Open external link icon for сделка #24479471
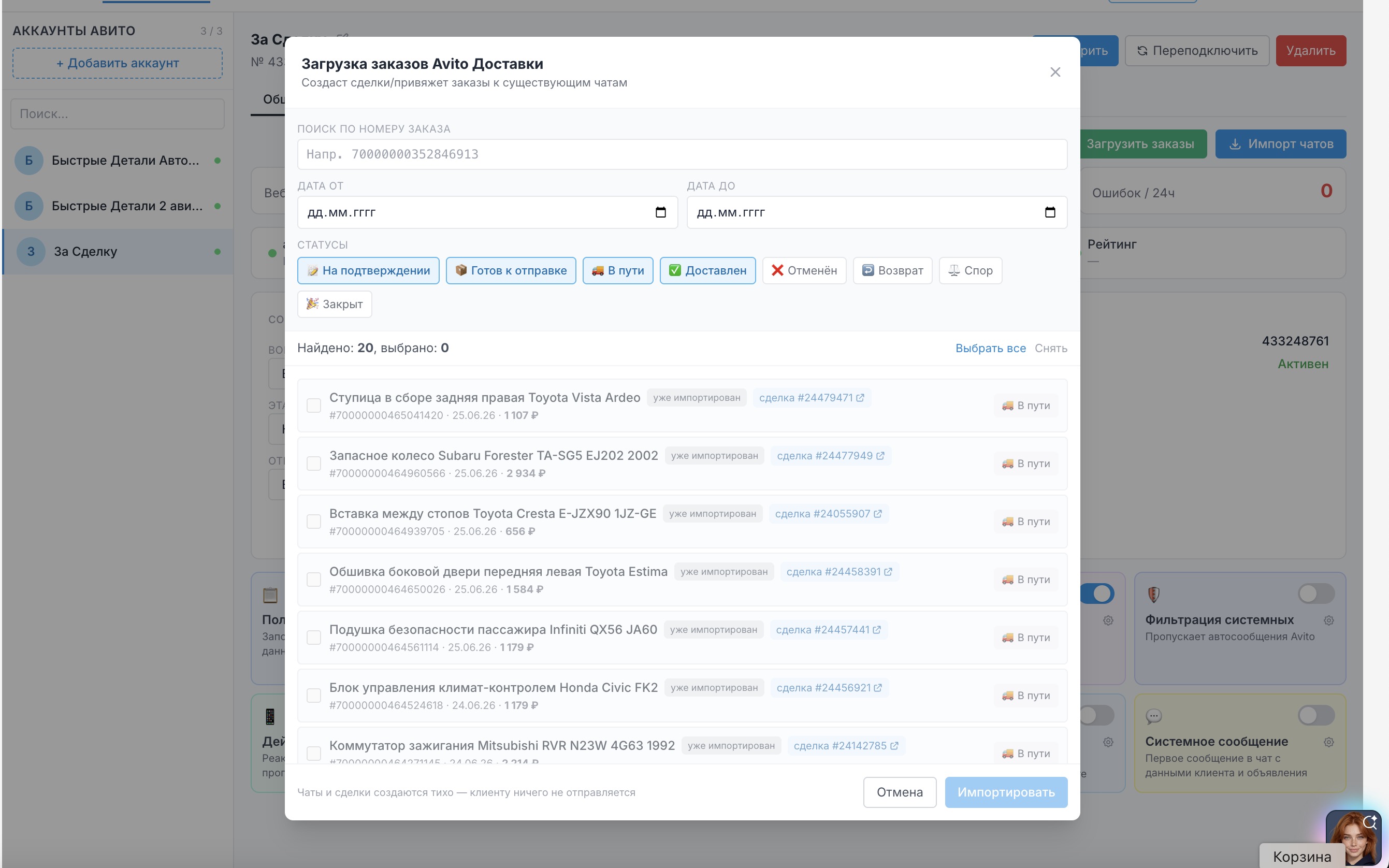 pyautogui.click(x=860, y=398)
